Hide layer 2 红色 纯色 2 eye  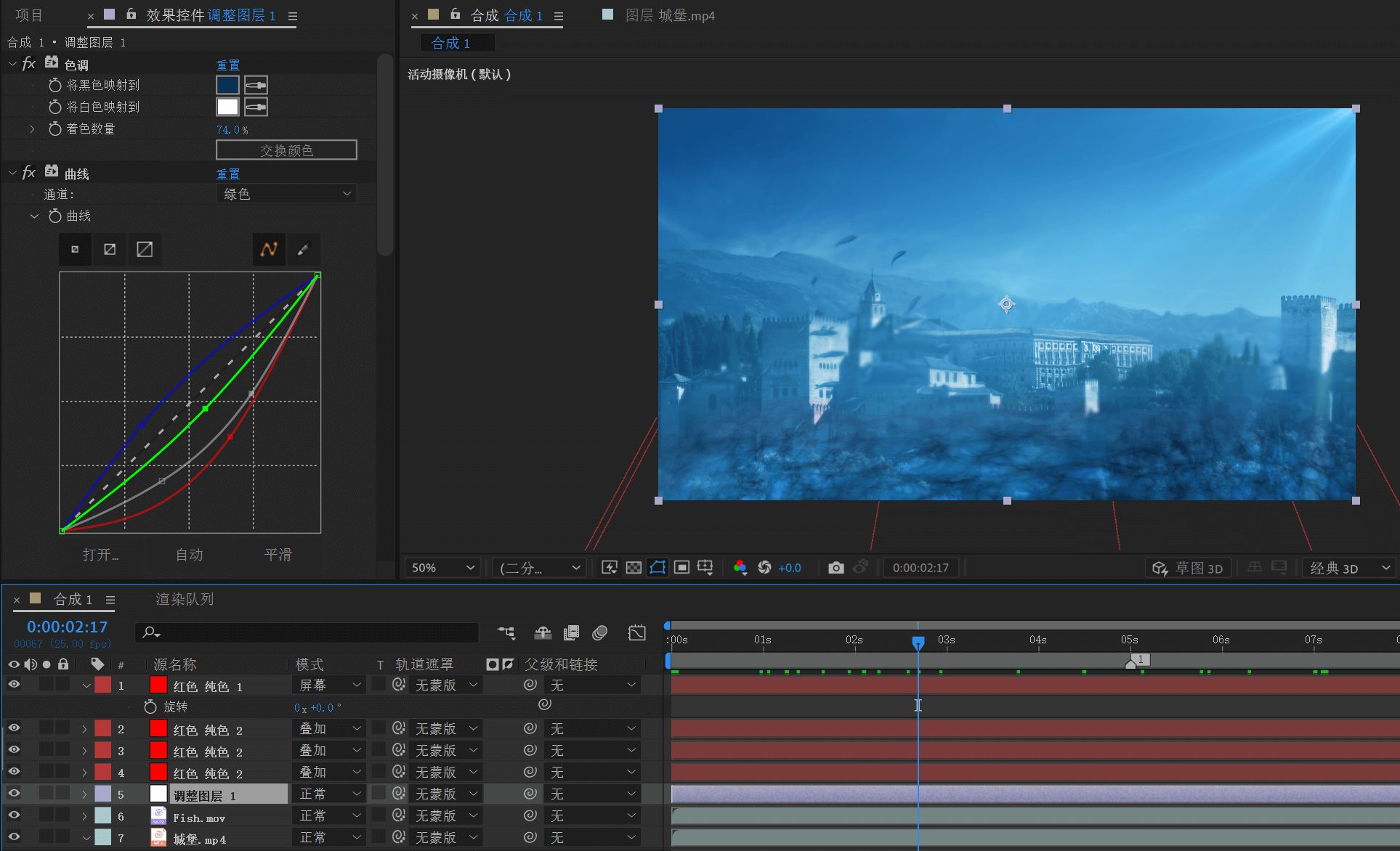click(x=14, y=728)
